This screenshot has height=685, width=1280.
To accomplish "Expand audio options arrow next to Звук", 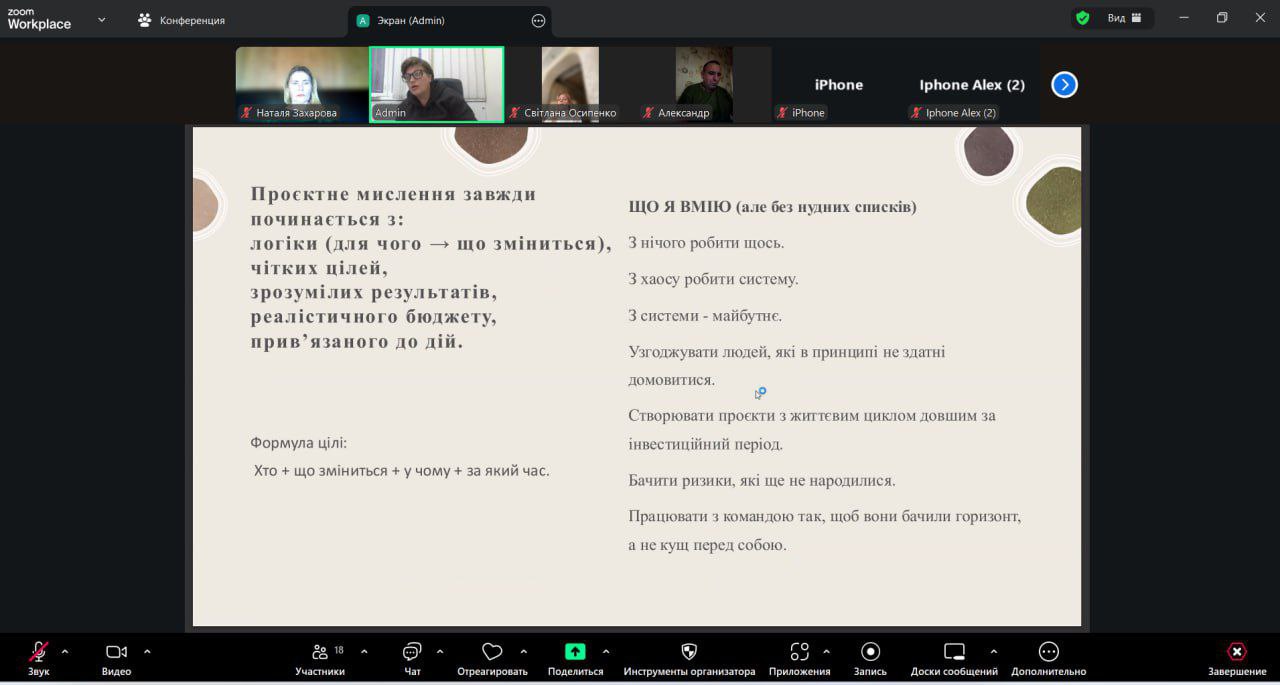I will click(65, 652).
